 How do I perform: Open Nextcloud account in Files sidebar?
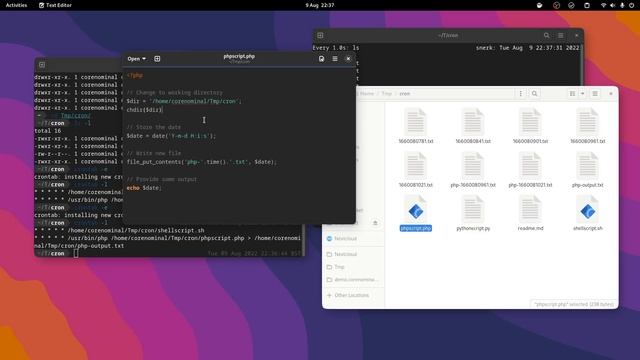(x=354, y=238)
